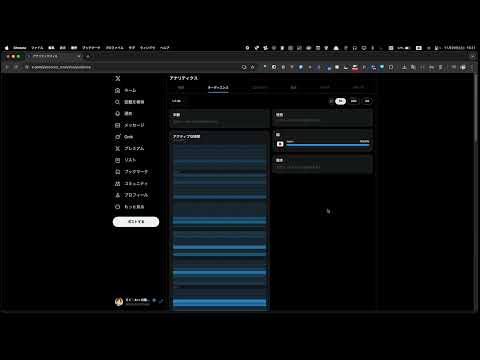This screenshot has height=360, width=480.
Task: Select the middle time-range pill
Action: [354, 101]
